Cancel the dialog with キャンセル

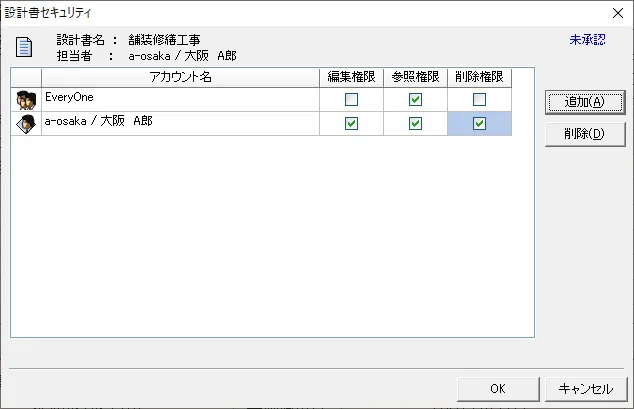586,389
